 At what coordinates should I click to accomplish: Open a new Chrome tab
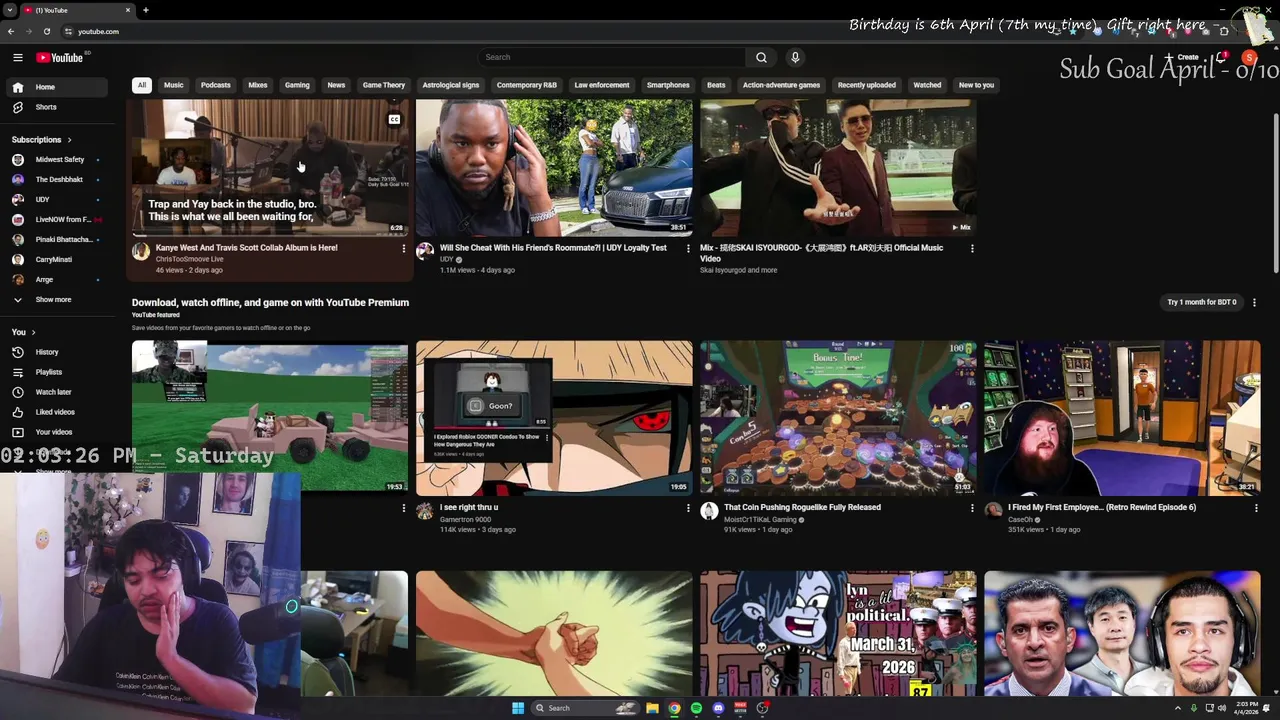[x=146, y=10]
